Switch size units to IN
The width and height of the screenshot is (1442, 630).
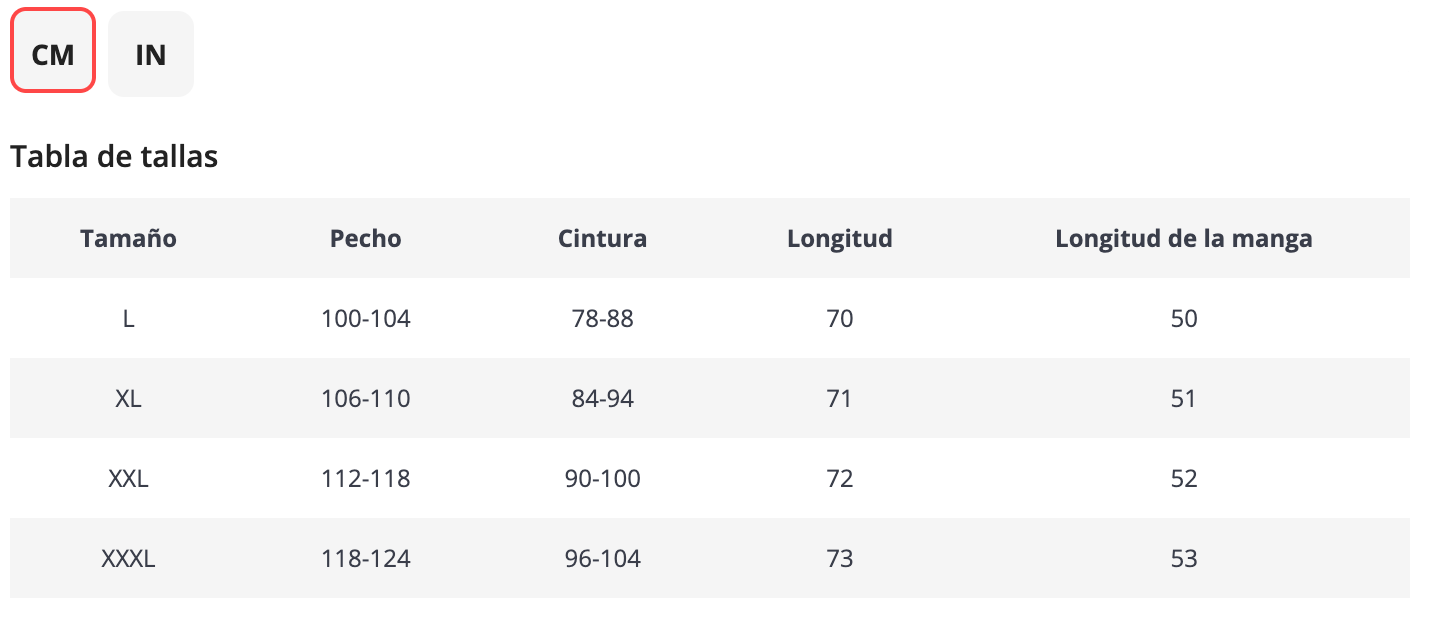tap(150, 54)
